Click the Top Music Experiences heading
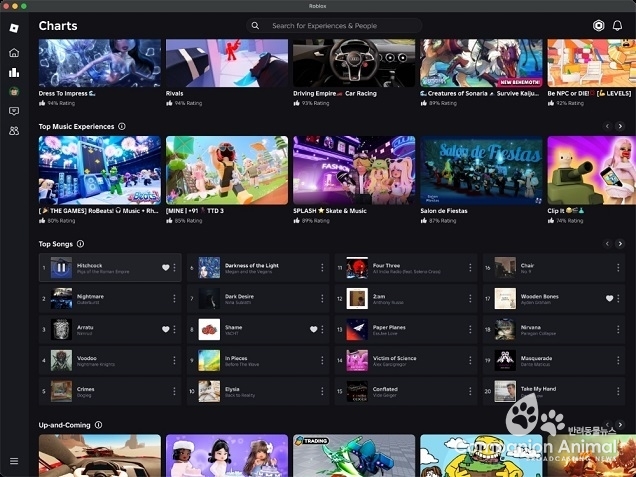 point(76,127)
